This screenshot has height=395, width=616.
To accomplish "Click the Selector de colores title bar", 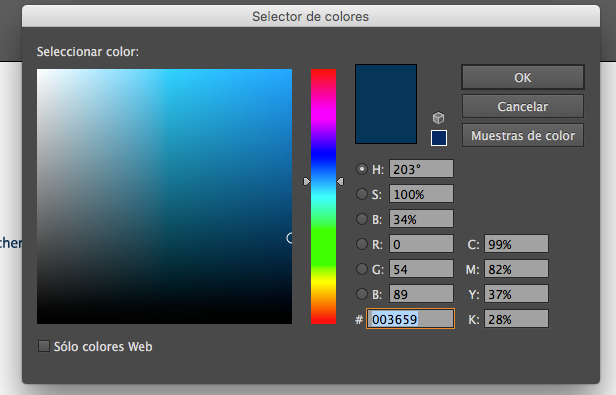I will [x=311, y=17].
